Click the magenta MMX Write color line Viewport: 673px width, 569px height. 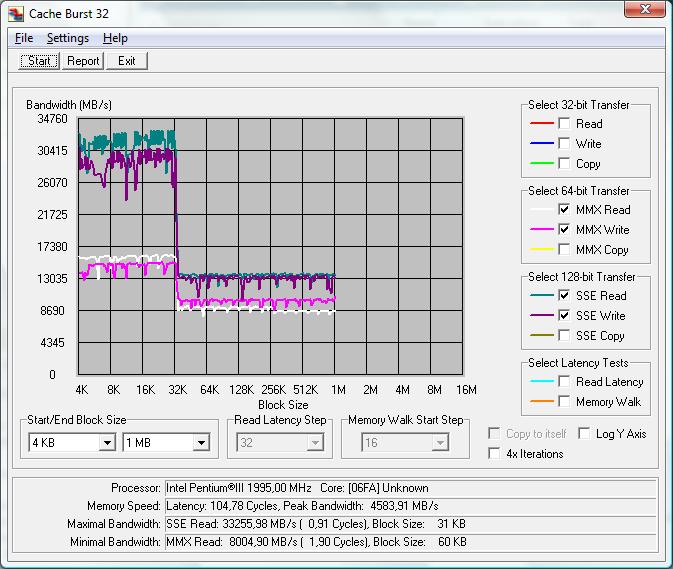tap(540, 230)
